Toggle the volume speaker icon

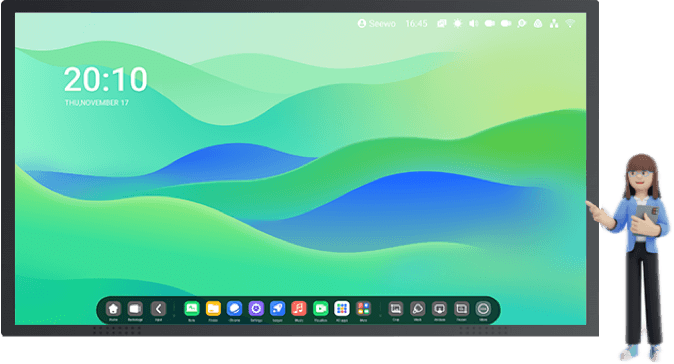pyautogui.click(x=474, y=23)
